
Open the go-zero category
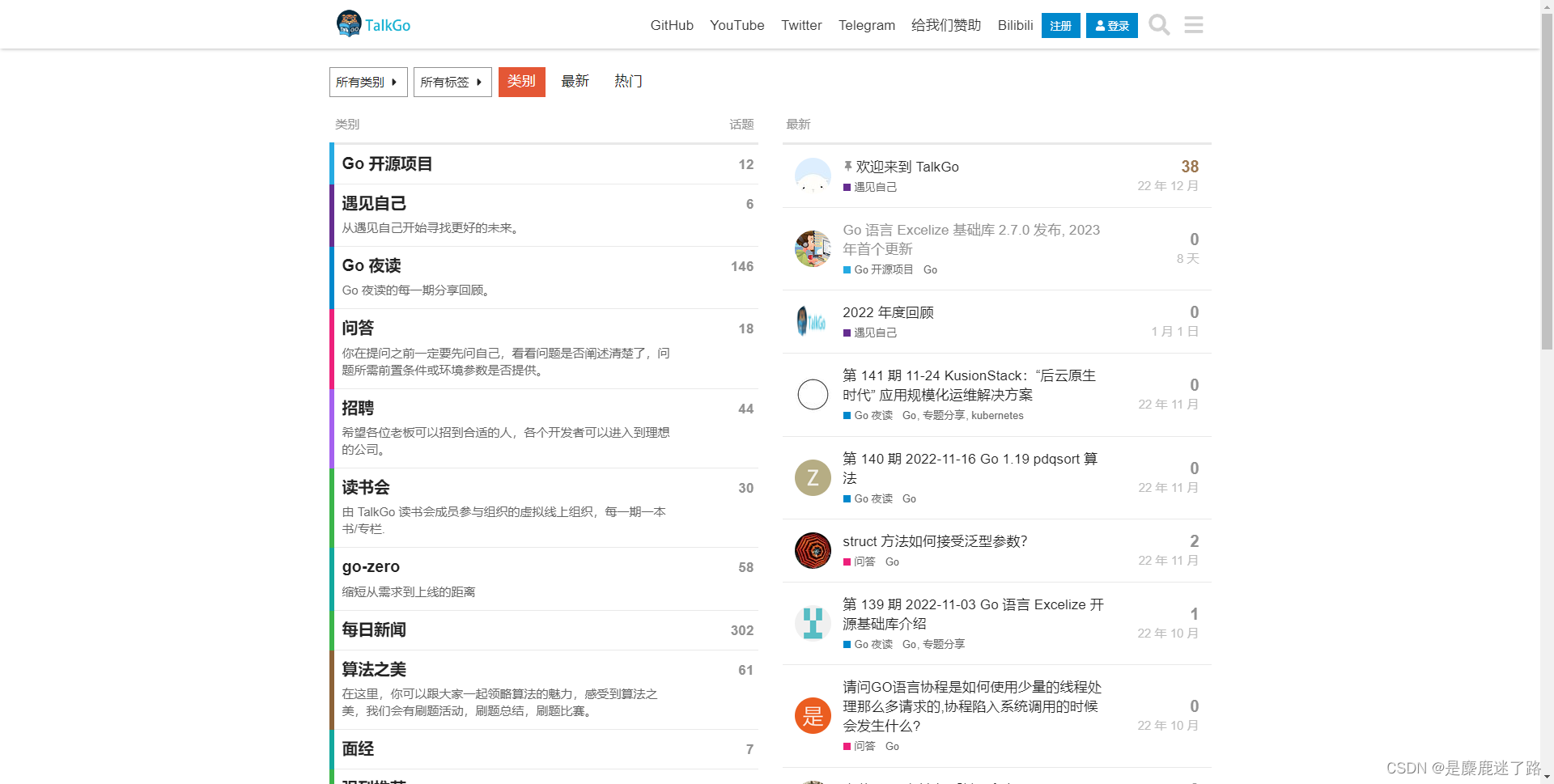tap(371, 567)
